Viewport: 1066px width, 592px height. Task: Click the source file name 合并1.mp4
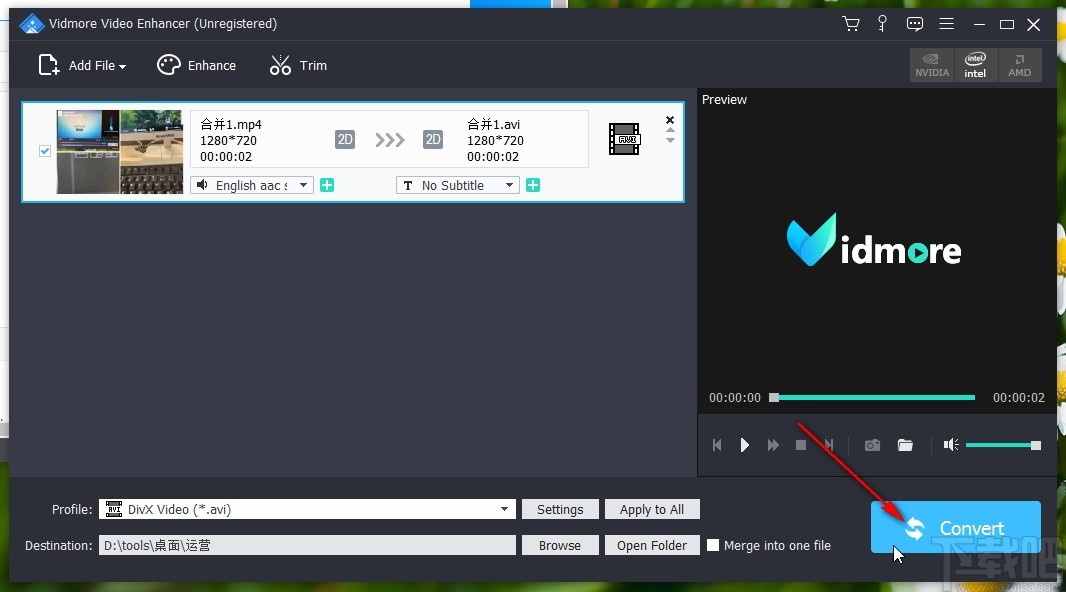tap(230, 124)
